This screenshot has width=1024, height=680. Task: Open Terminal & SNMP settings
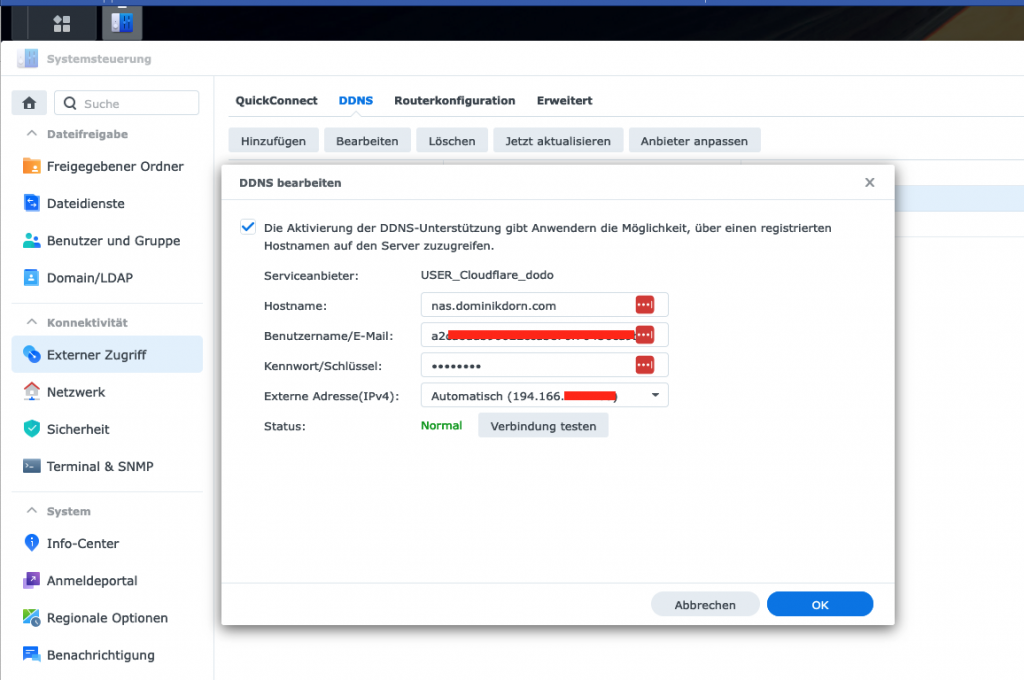point(99,467)
